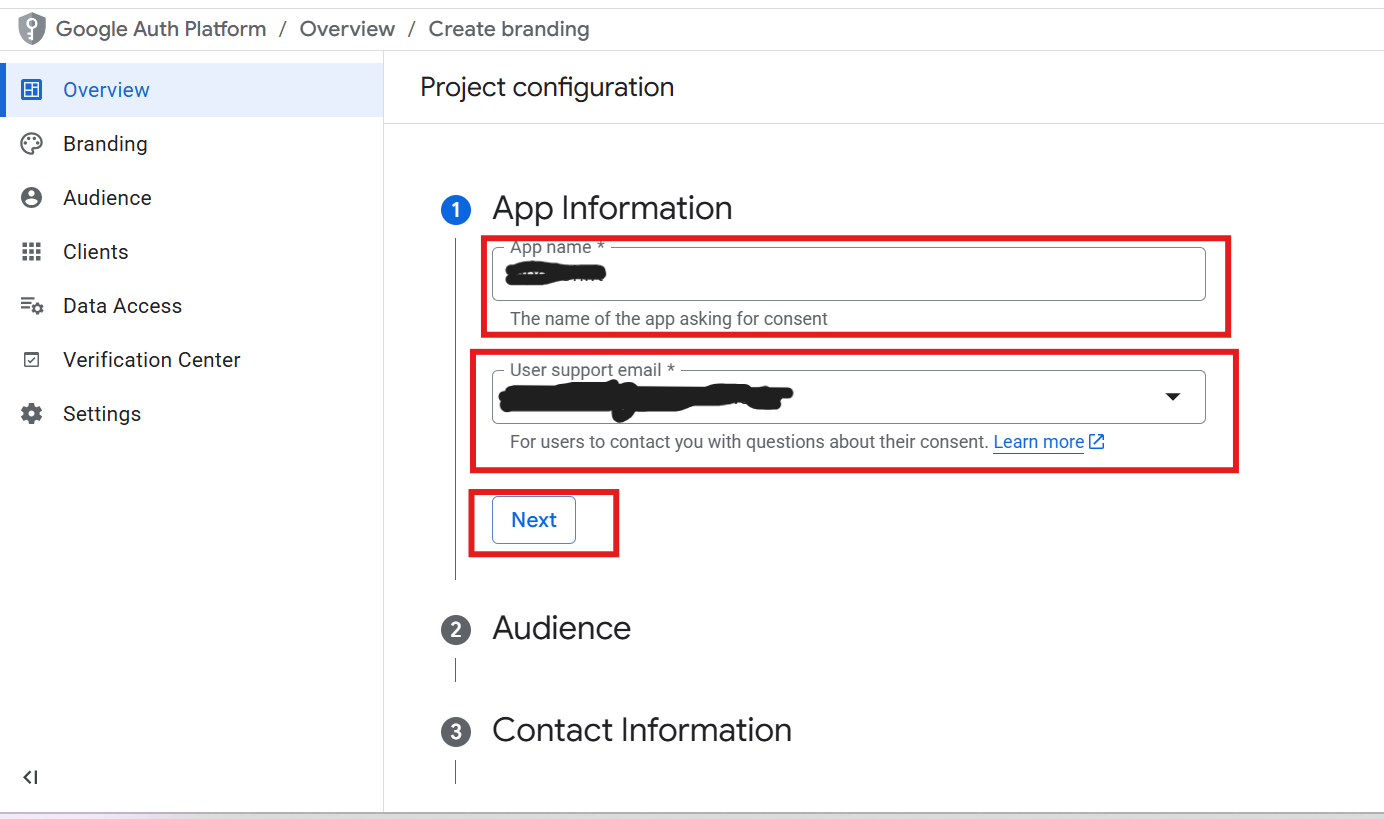This screenshot has width=1384, height=819.
Task: Click the Data Access list-gear icon
Action: [x=32, y=306]
